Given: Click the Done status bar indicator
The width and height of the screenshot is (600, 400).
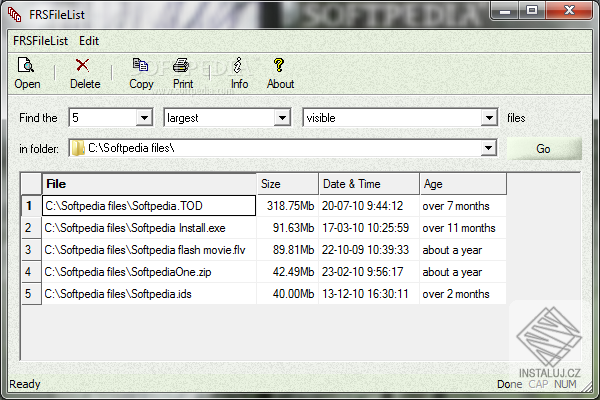Looking at the screenshot, I should point(509,384).
